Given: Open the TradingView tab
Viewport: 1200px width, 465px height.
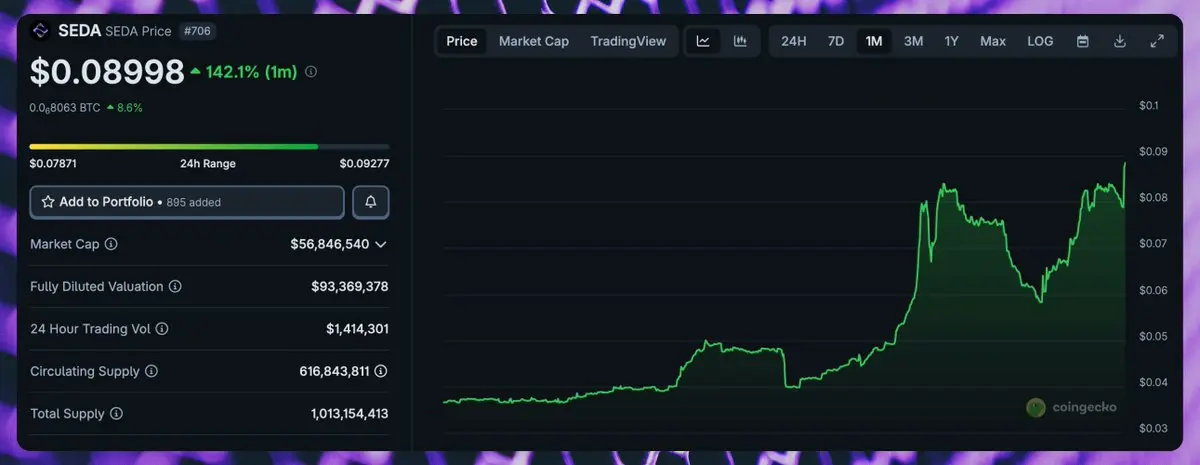Looking at the screenshot, I should point(628,42).
